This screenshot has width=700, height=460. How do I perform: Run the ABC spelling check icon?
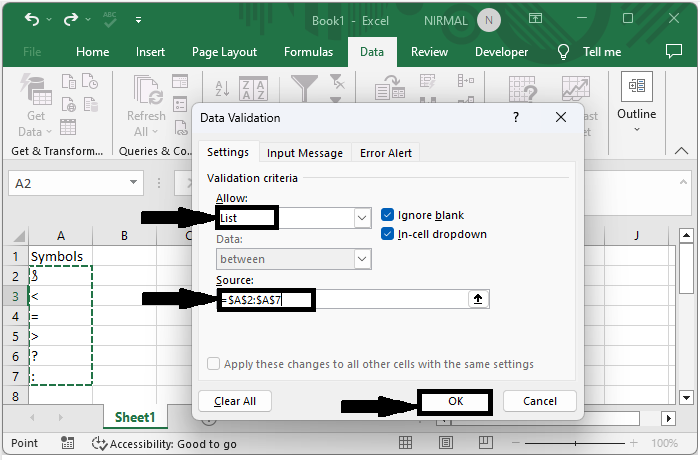click(110, 19)
